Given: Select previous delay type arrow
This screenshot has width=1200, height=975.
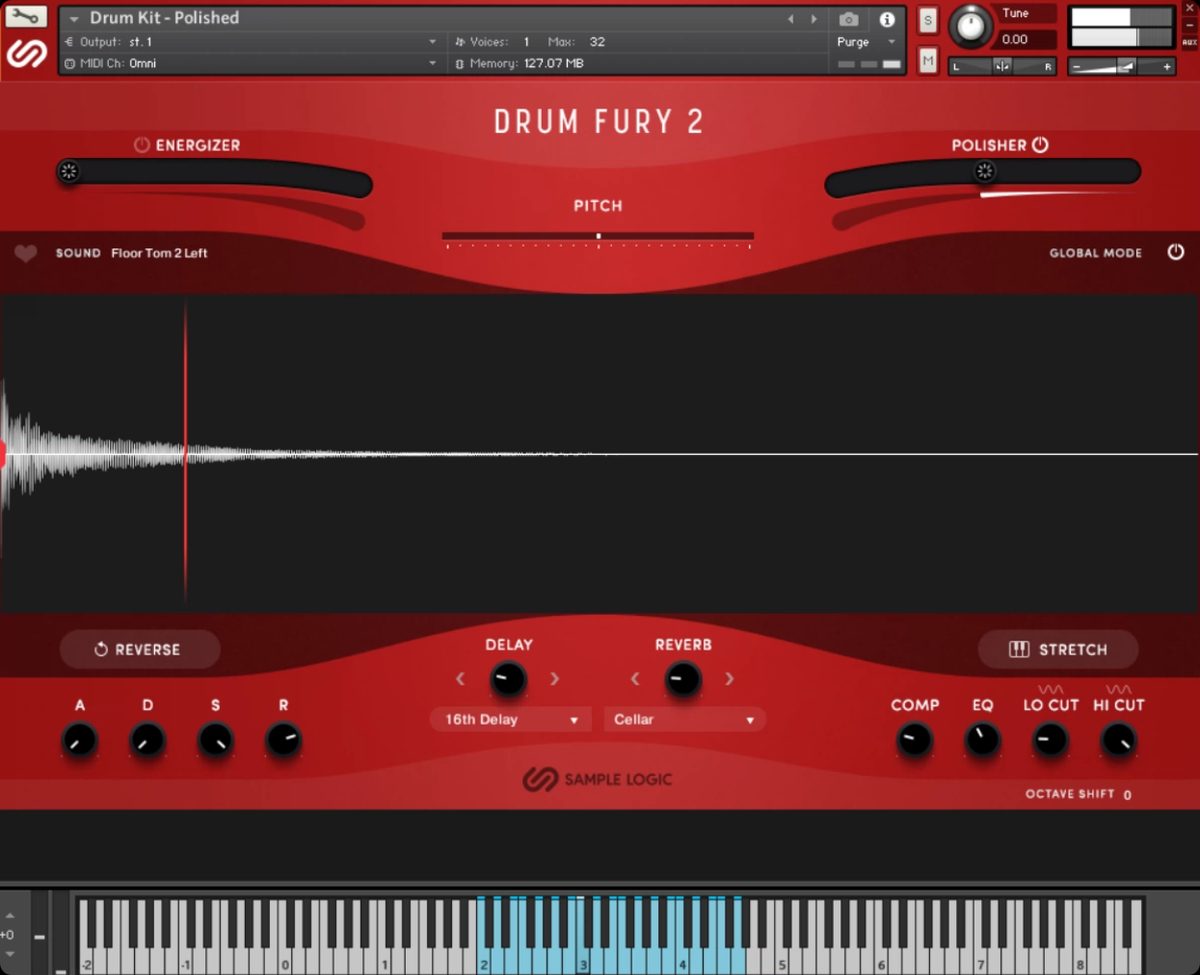Looking at the screenshot, I should pyautogui.click(x=461, y=679).
